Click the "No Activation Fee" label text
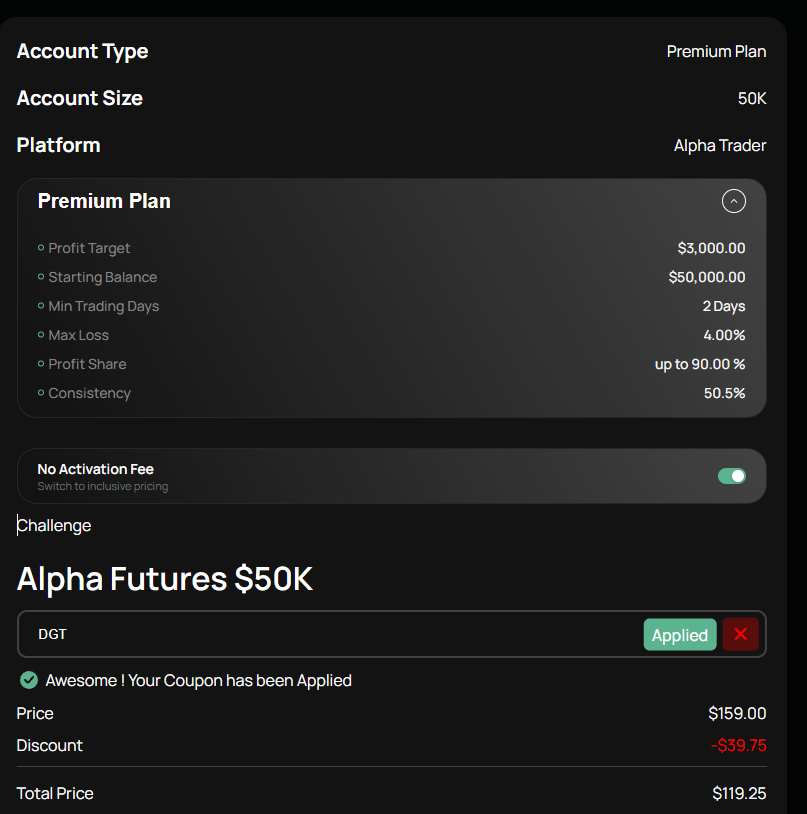 pos(95,469)
